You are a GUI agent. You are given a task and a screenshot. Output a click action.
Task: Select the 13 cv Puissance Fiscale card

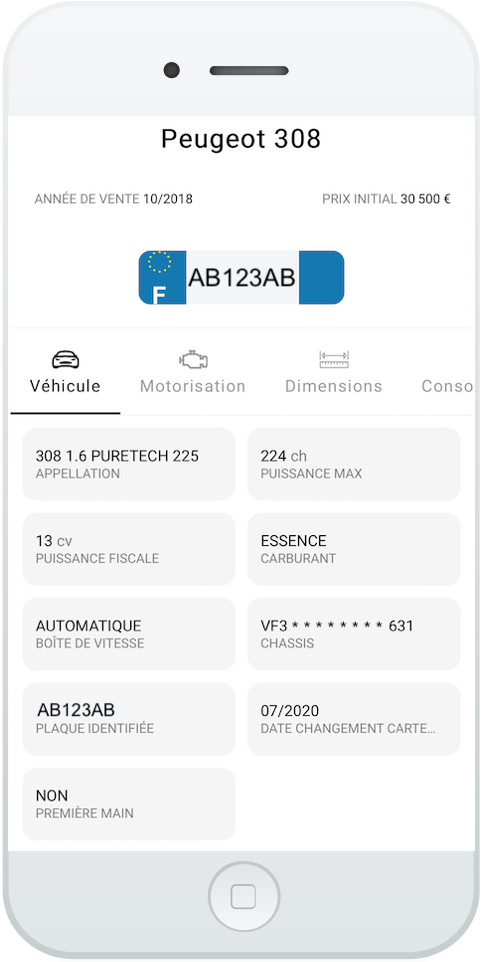point(129,549)
